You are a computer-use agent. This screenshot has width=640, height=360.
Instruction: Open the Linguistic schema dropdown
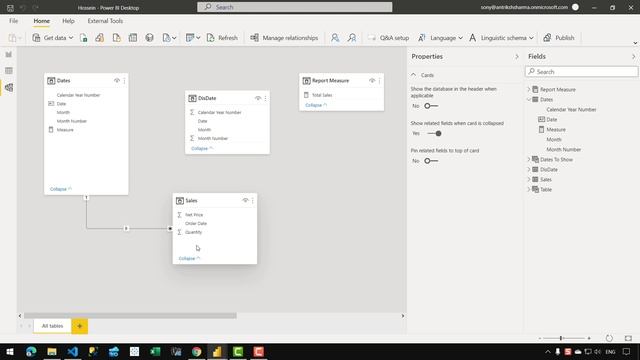point(501,38)
